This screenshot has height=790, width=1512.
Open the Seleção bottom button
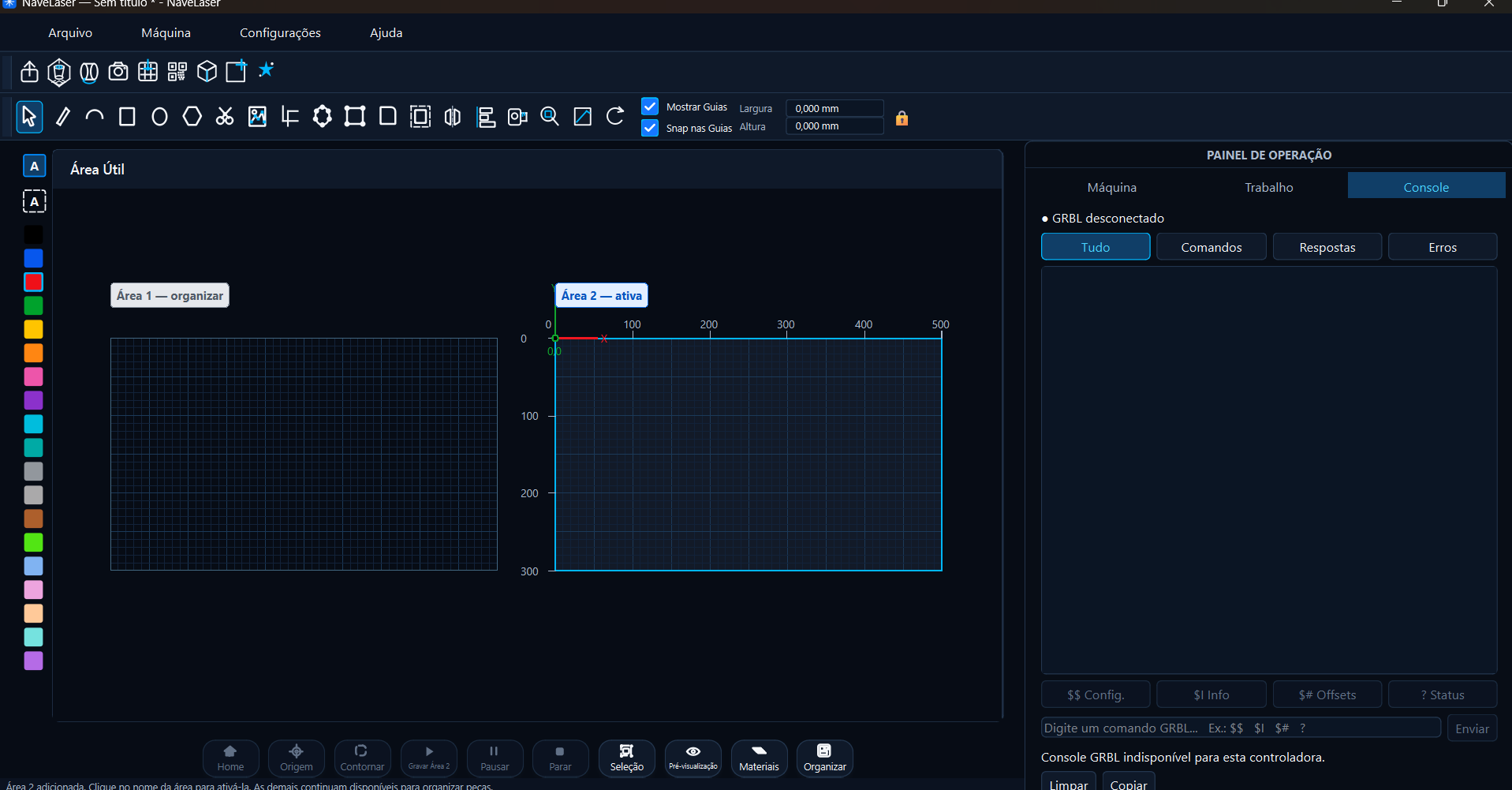click(x=627, y=758)
